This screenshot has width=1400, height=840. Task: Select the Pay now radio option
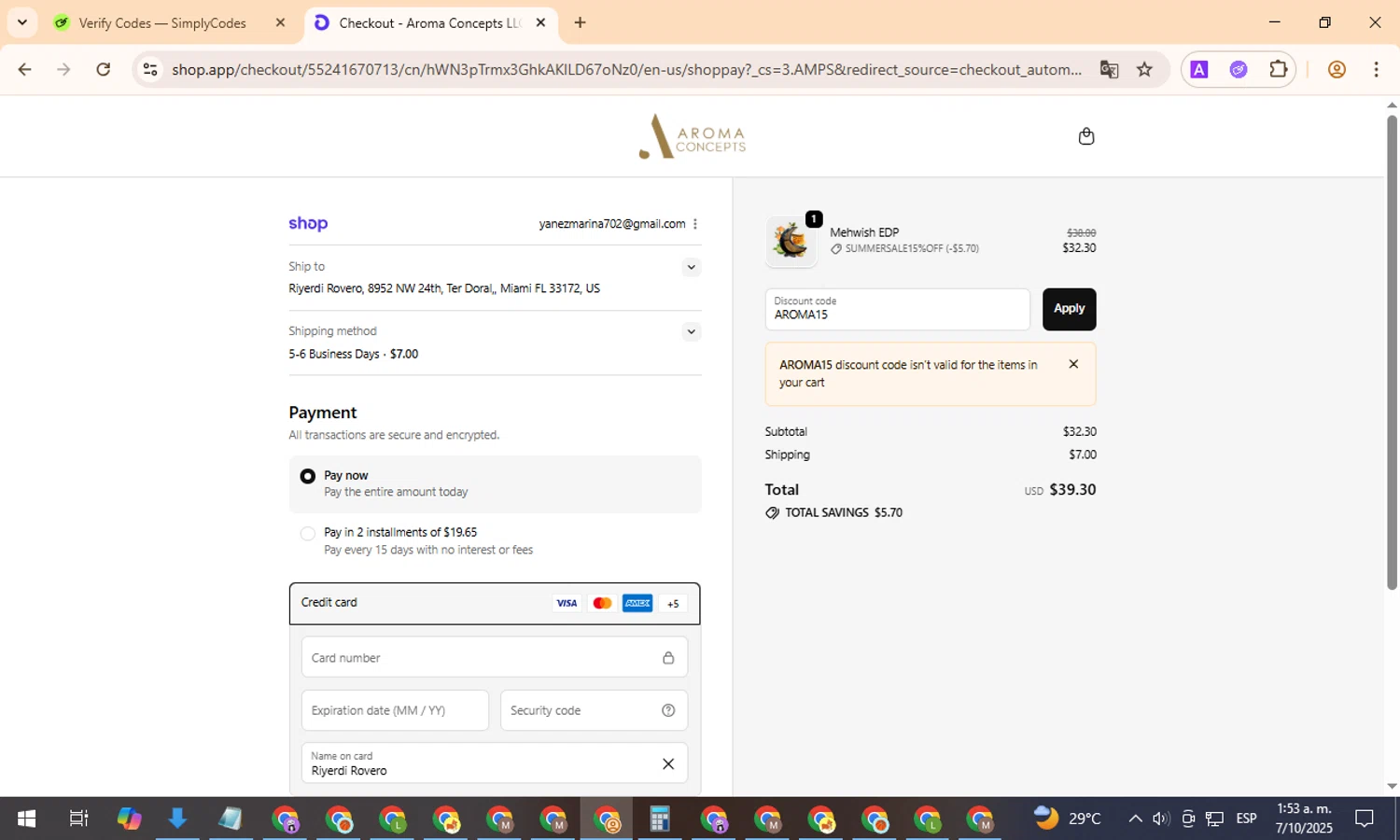(307, 476)
